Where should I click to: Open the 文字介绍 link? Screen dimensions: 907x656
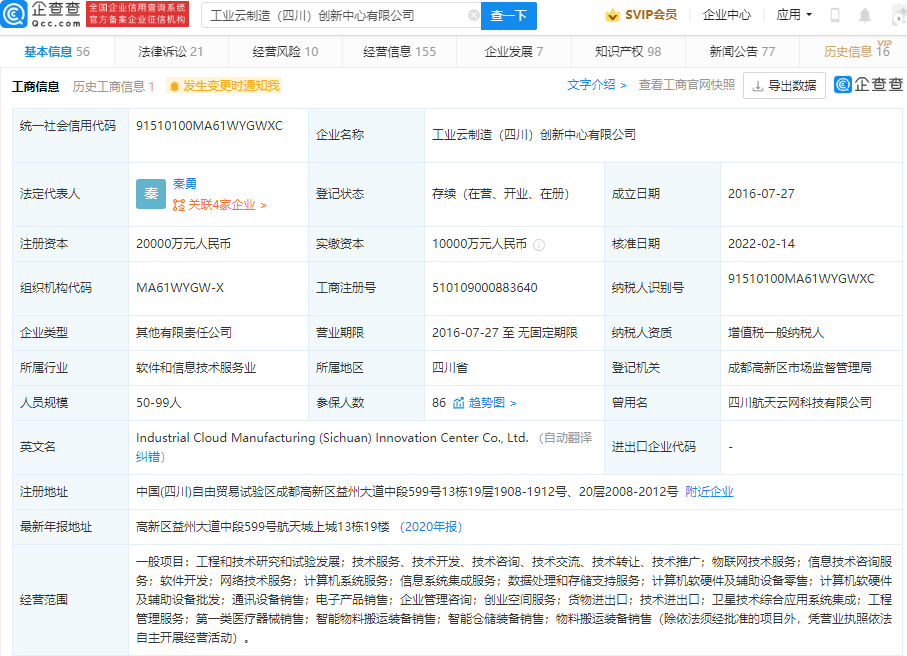click(x=597, y=85)
